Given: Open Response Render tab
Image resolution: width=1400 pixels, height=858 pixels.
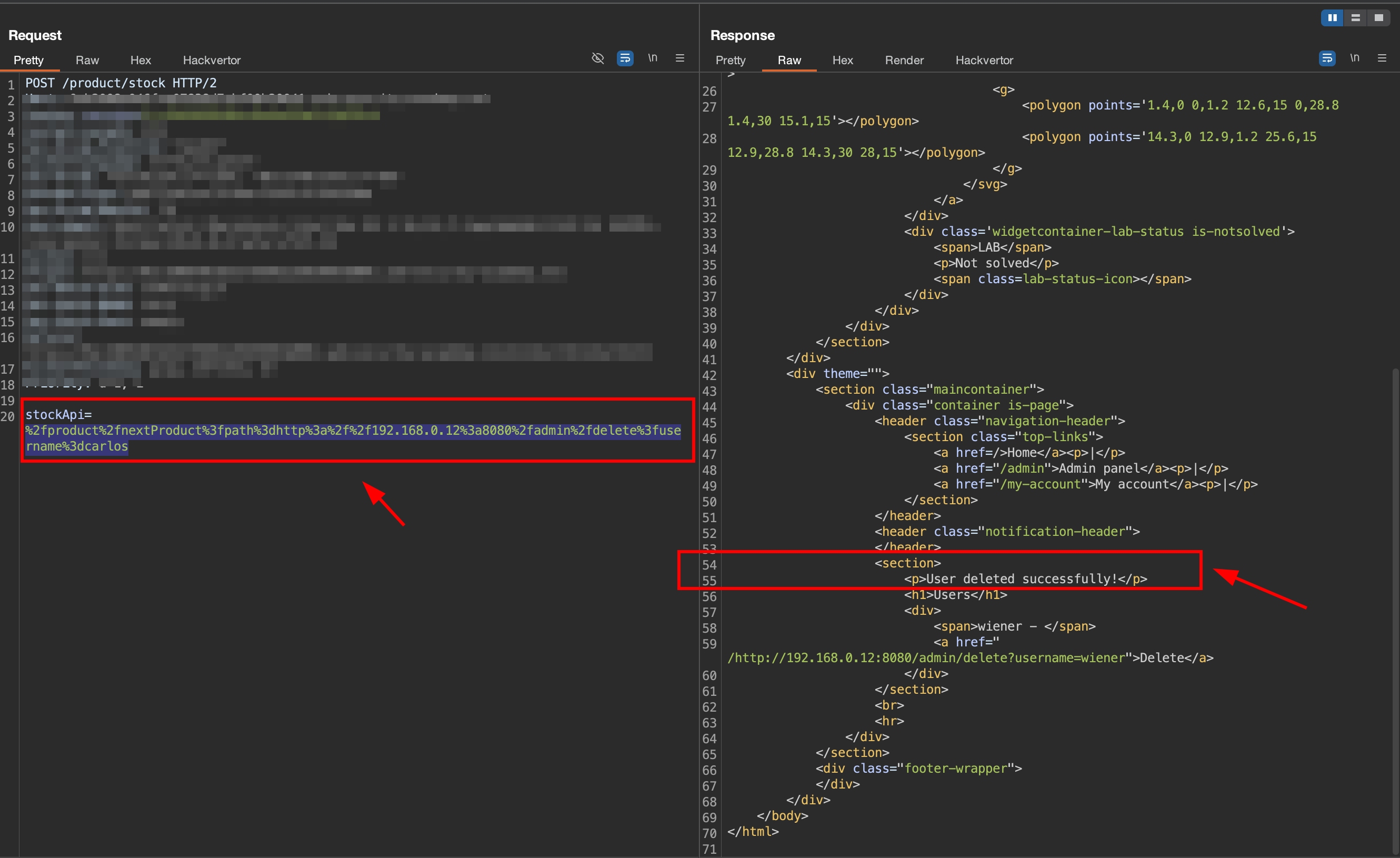Looking at the screenshot, I should click(904, 60).
